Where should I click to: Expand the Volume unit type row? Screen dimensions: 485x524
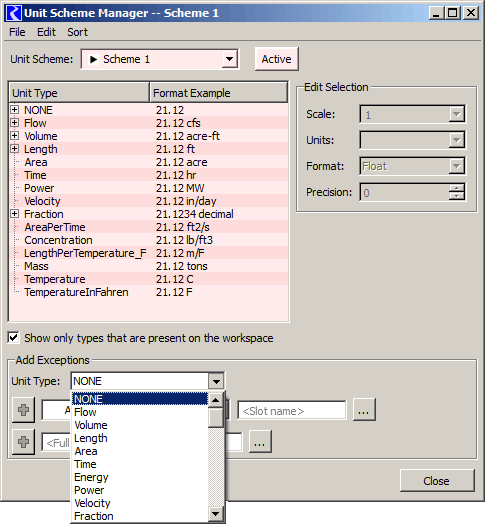(x=14, y=136)
